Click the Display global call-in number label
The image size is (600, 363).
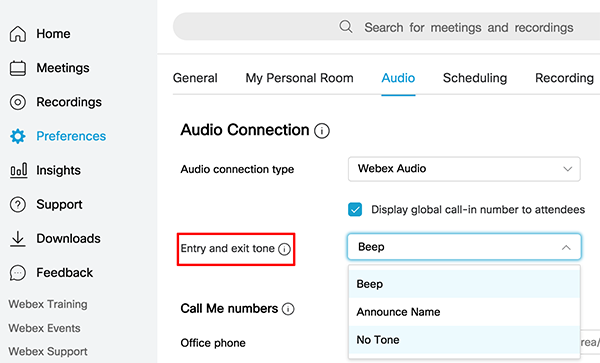point(478,210)
